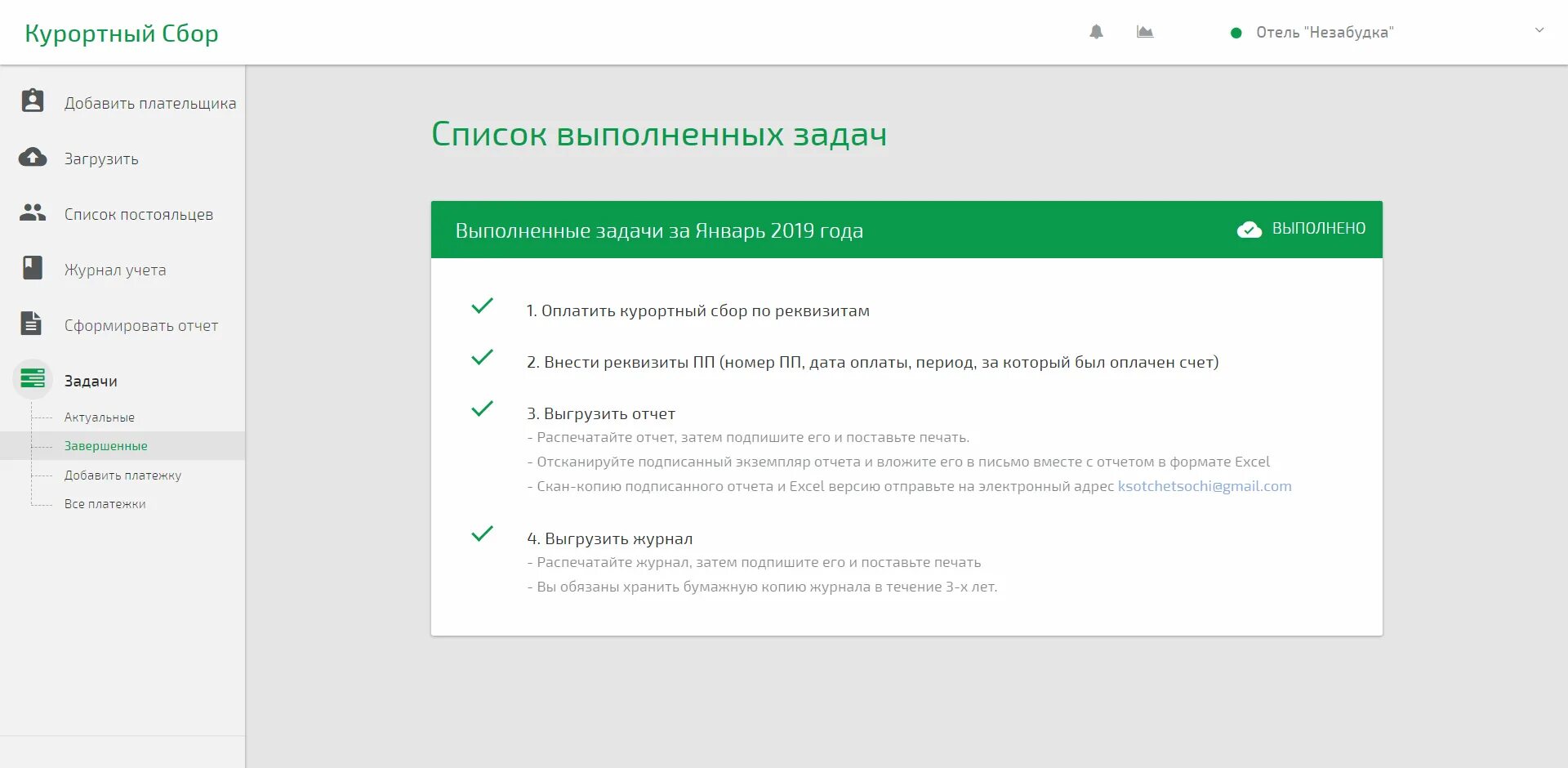Viewport: 1568px width, 768px height.
Task: Click line Вы обязаны хранить бумажную копию
Action: coord(762,587)
